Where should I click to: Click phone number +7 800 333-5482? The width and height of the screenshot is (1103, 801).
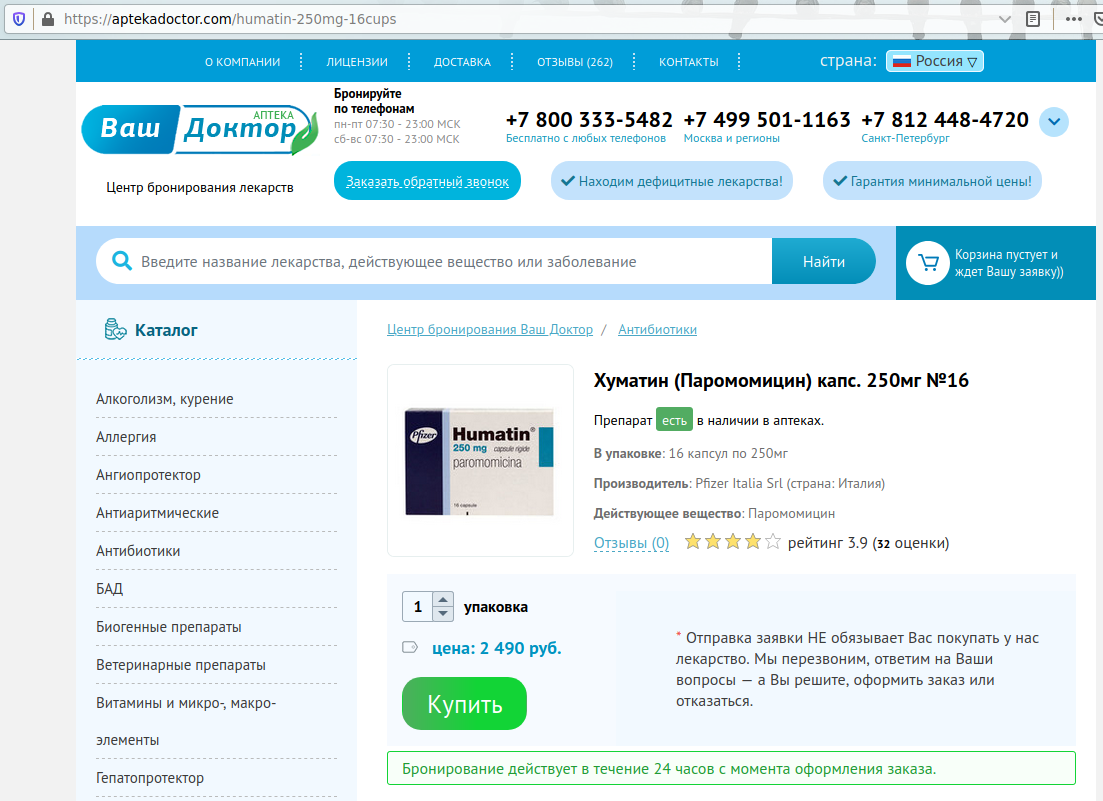[x=589, y=120]
